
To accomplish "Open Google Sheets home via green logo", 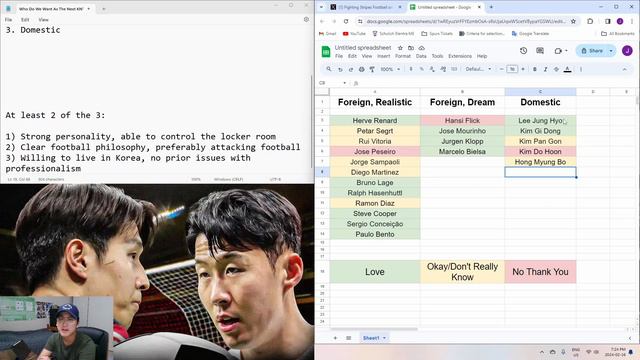I will [x=326, y=51].
